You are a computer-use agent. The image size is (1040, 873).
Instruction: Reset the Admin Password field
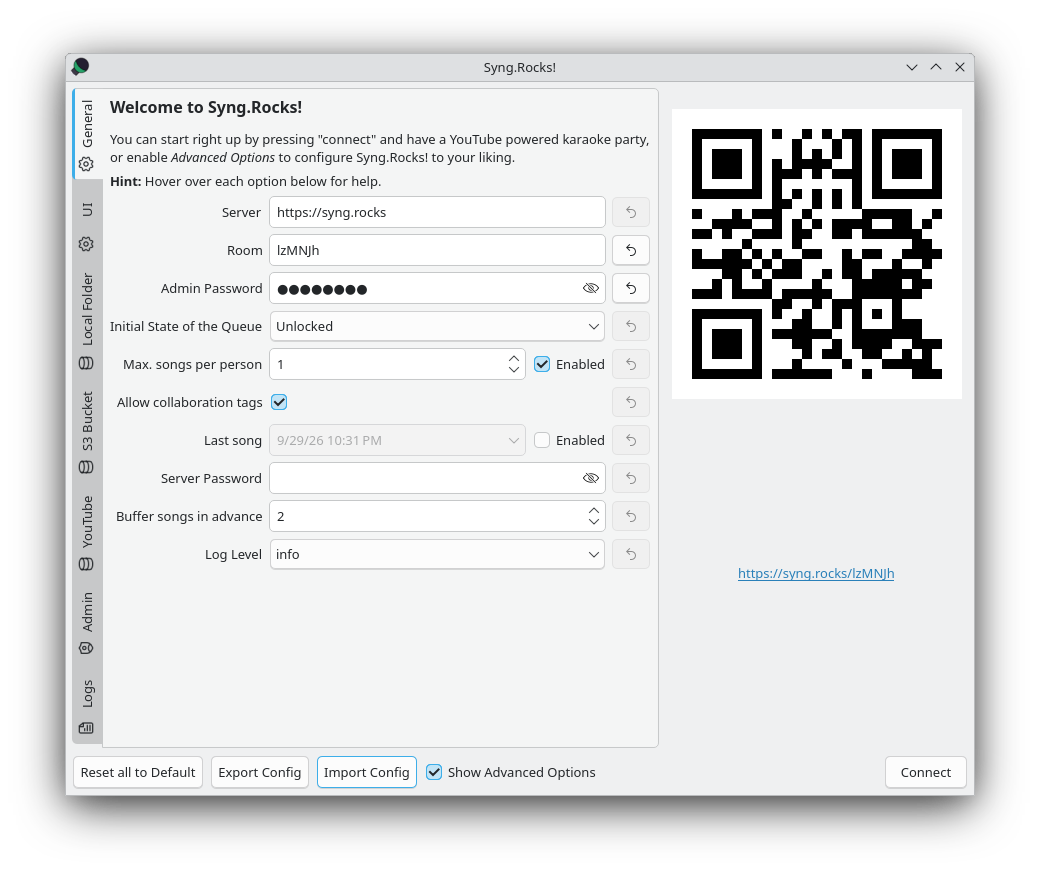click(631, 288)
